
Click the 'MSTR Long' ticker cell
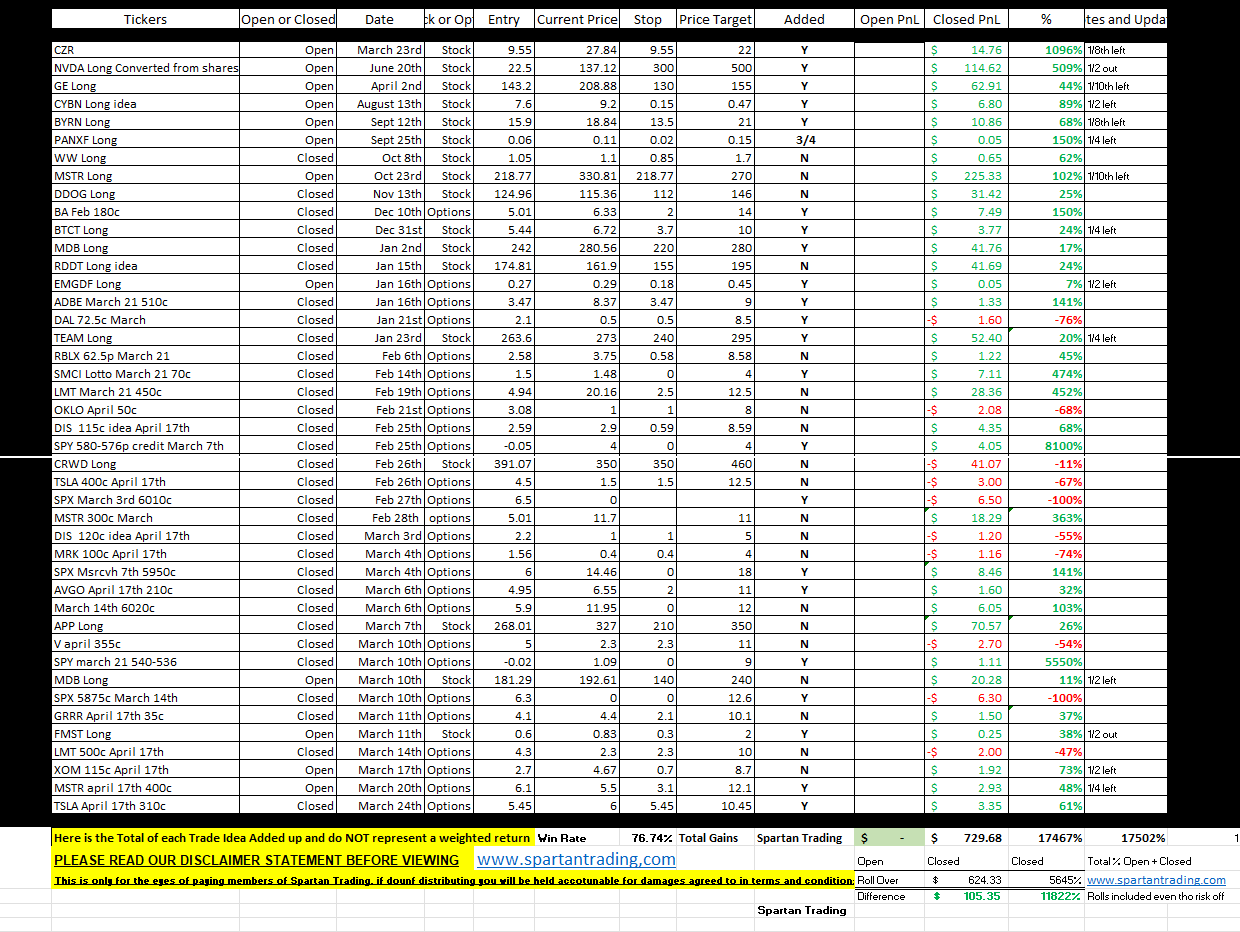pyautogui.click(x=146, y=176)
